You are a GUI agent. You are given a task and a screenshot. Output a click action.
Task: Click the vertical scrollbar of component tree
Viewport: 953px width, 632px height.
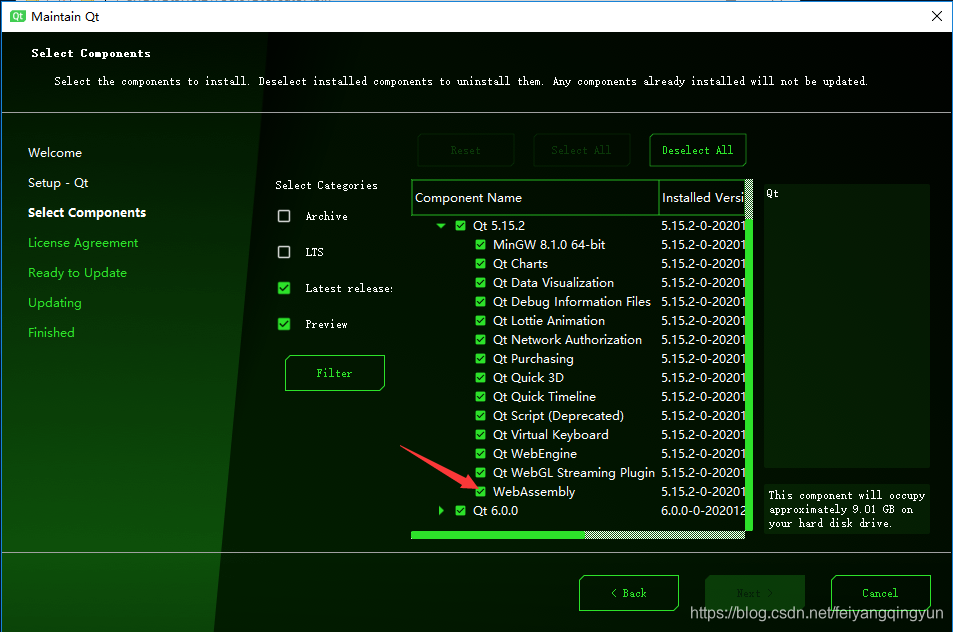pos(749,370)
